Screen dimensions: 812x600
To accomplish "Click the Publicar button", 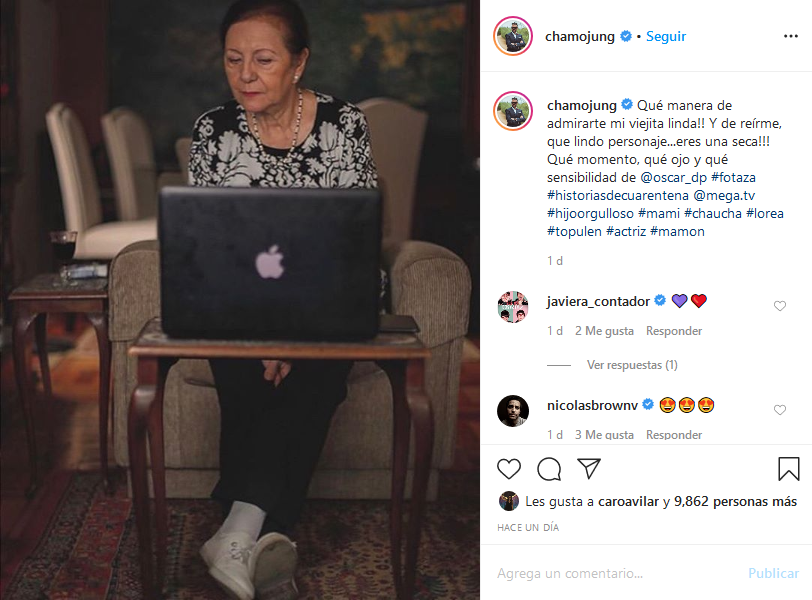I will point(773,573).
